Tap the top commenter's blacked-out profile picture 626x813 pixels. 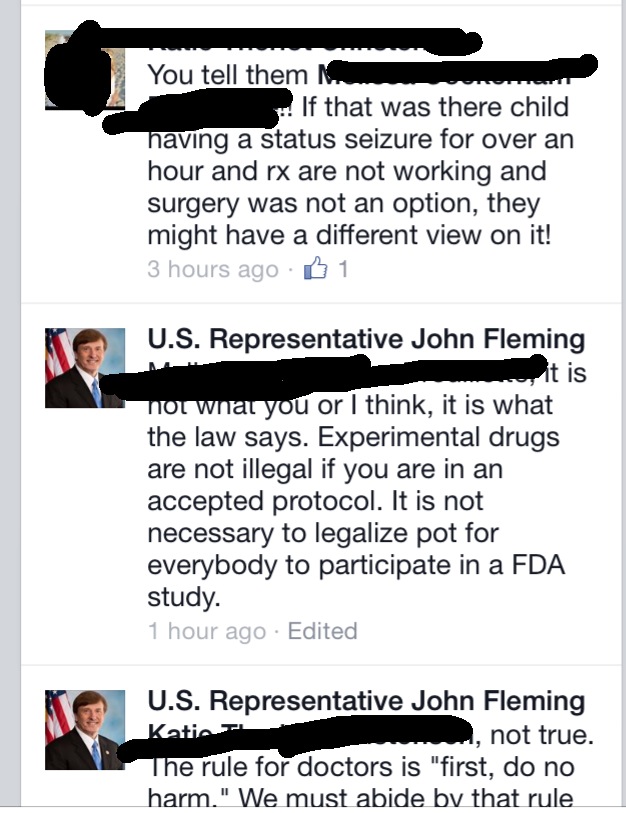(x=84, y=68)
